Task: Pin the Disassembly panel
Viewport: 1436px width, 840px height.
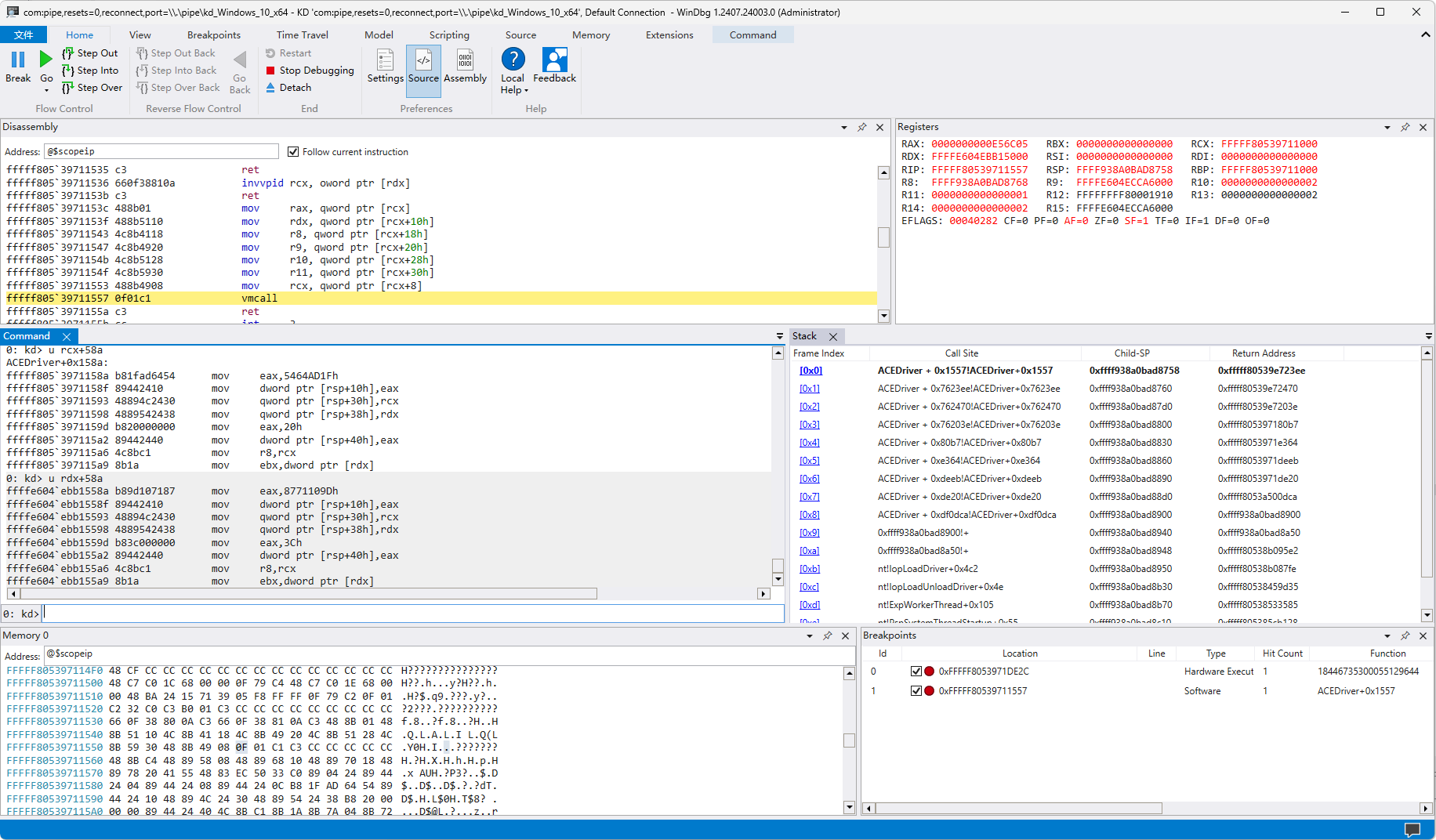Action: [x=862, y=127]
